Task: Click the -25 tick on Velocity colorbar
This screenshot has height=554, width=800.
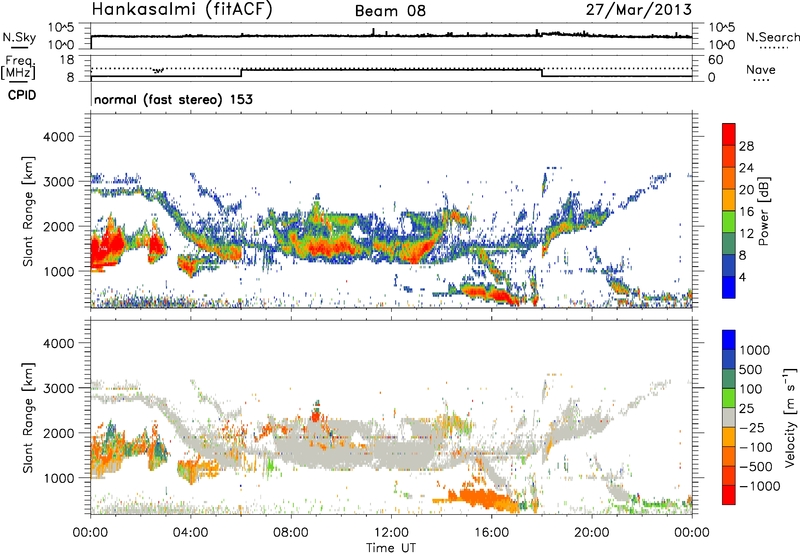Action: pos(751,427)
